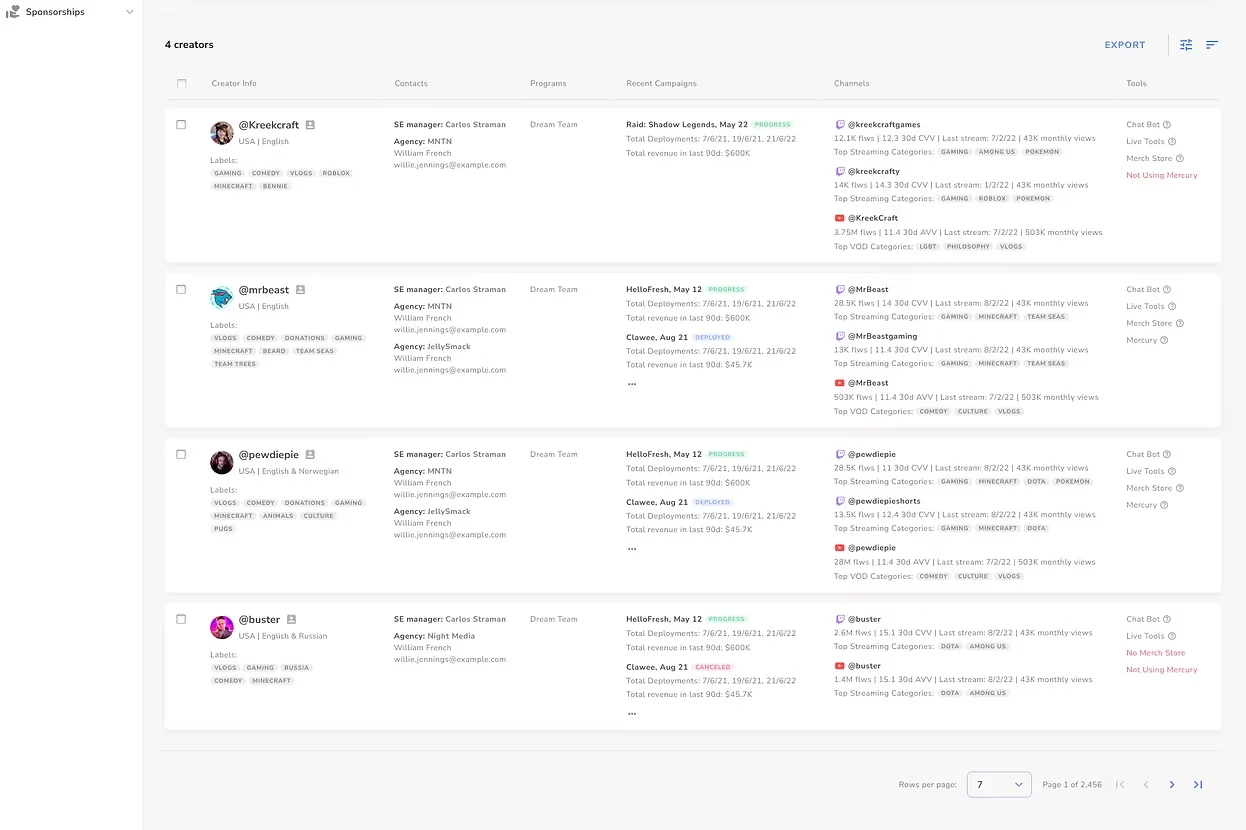Open the @pewdiepieshorts channel link

click(x=884, y=501)
